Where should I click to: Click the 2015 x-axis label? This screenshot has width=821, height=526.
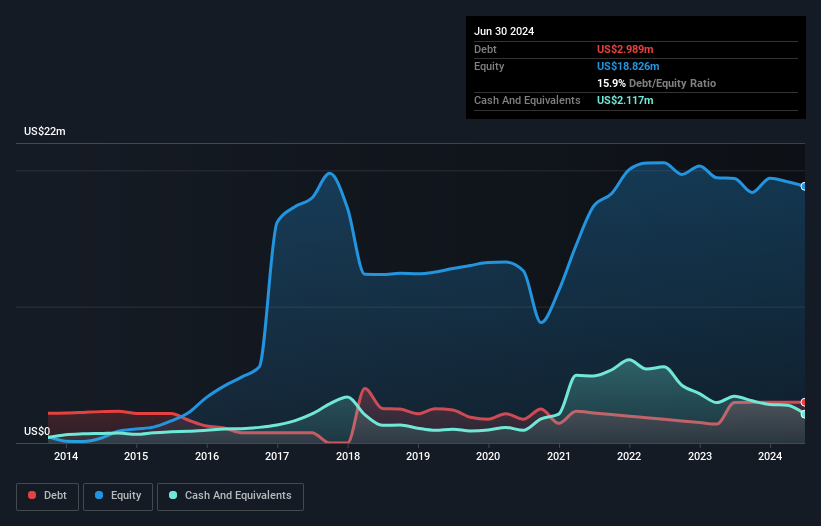coord(136,456)
